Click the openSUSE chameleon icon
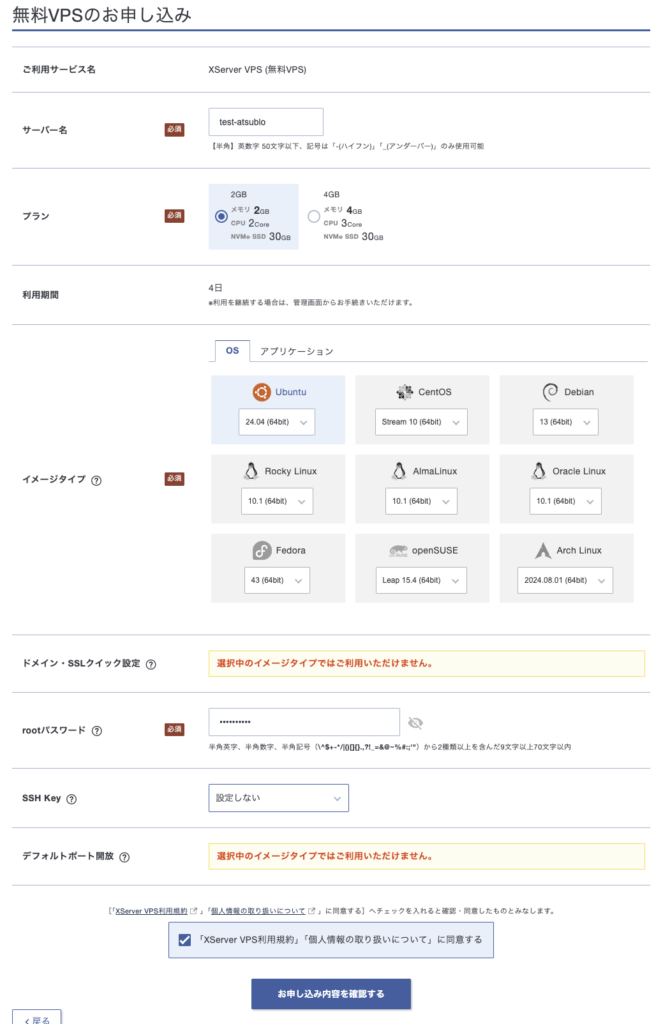The height and width of the screenshot is (1024, 663). click(396, 551)
